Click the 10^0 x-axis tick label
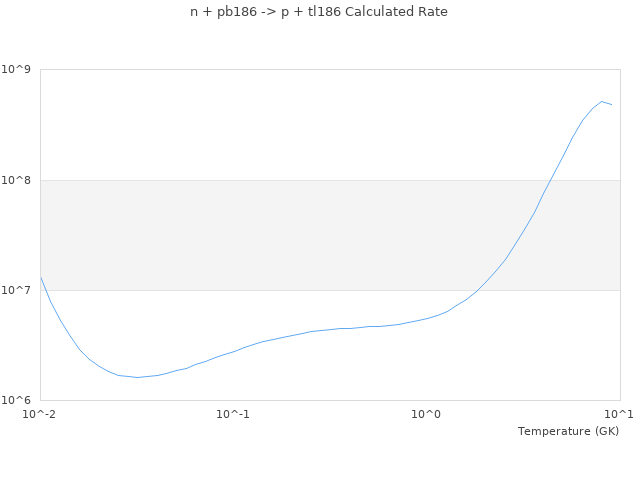Screen dimensions: 640x480 click(427, 414)
